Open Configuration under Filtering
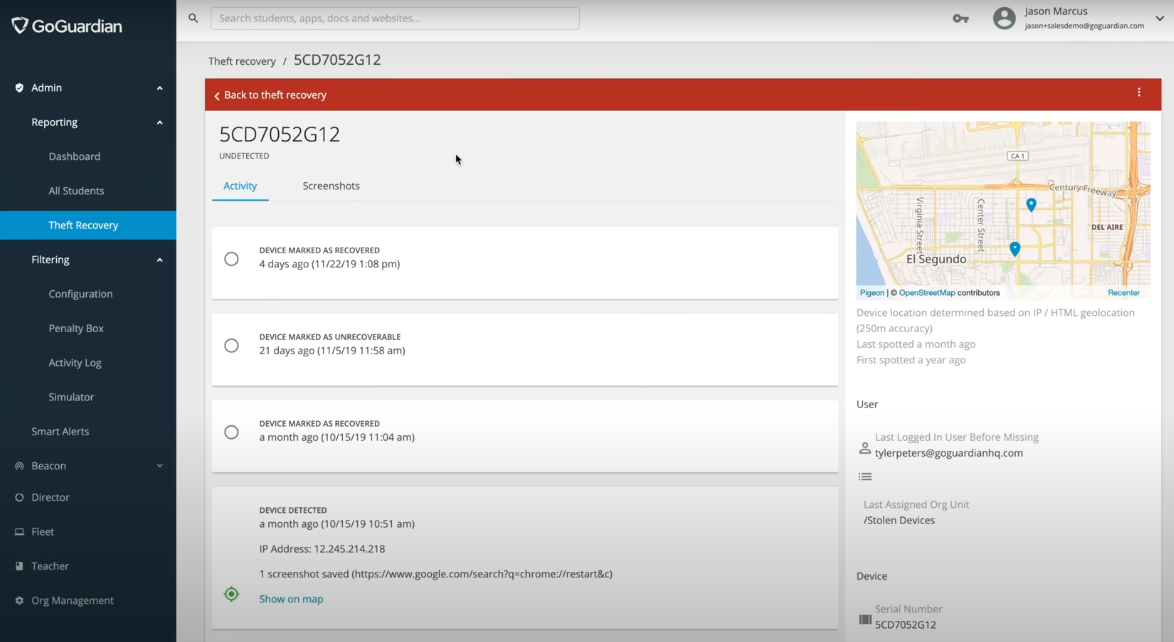The width and height of the screenshot is (1174, 642). pos(81,294)
